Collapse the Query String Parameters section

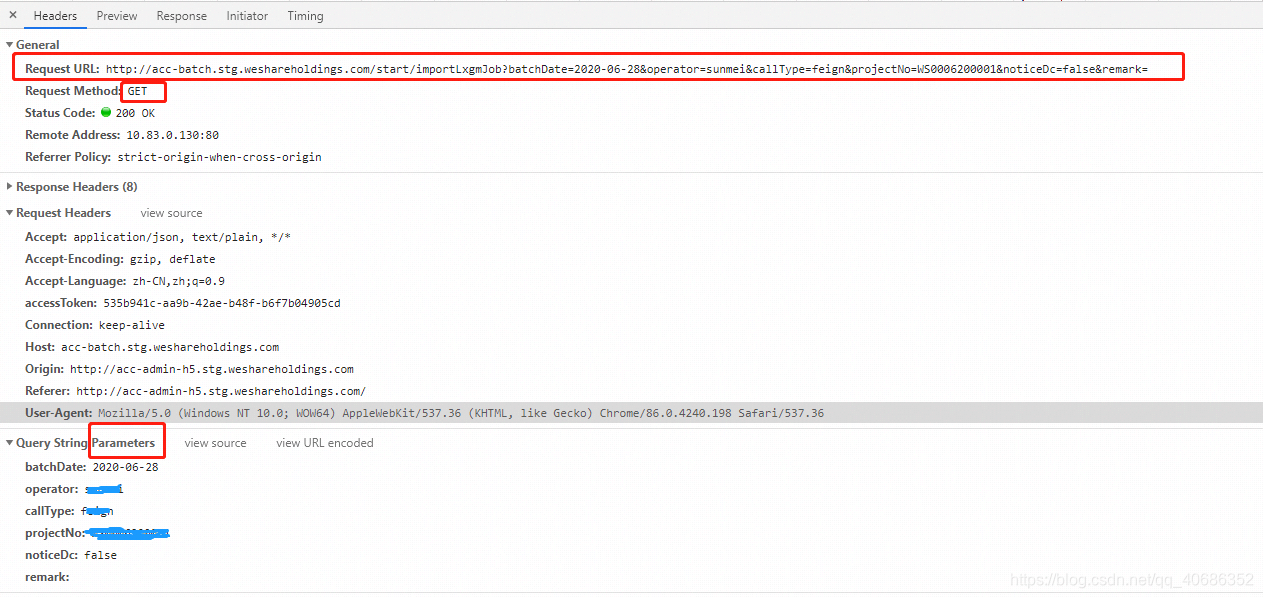10,443
